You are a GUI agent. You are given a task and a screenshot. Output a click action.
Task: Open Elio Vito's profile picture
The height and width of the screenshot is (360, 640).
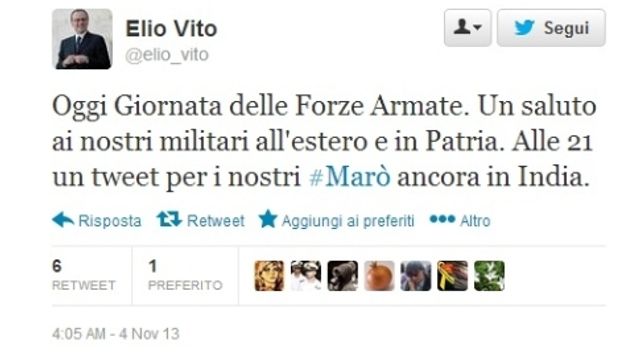point(82,39)
